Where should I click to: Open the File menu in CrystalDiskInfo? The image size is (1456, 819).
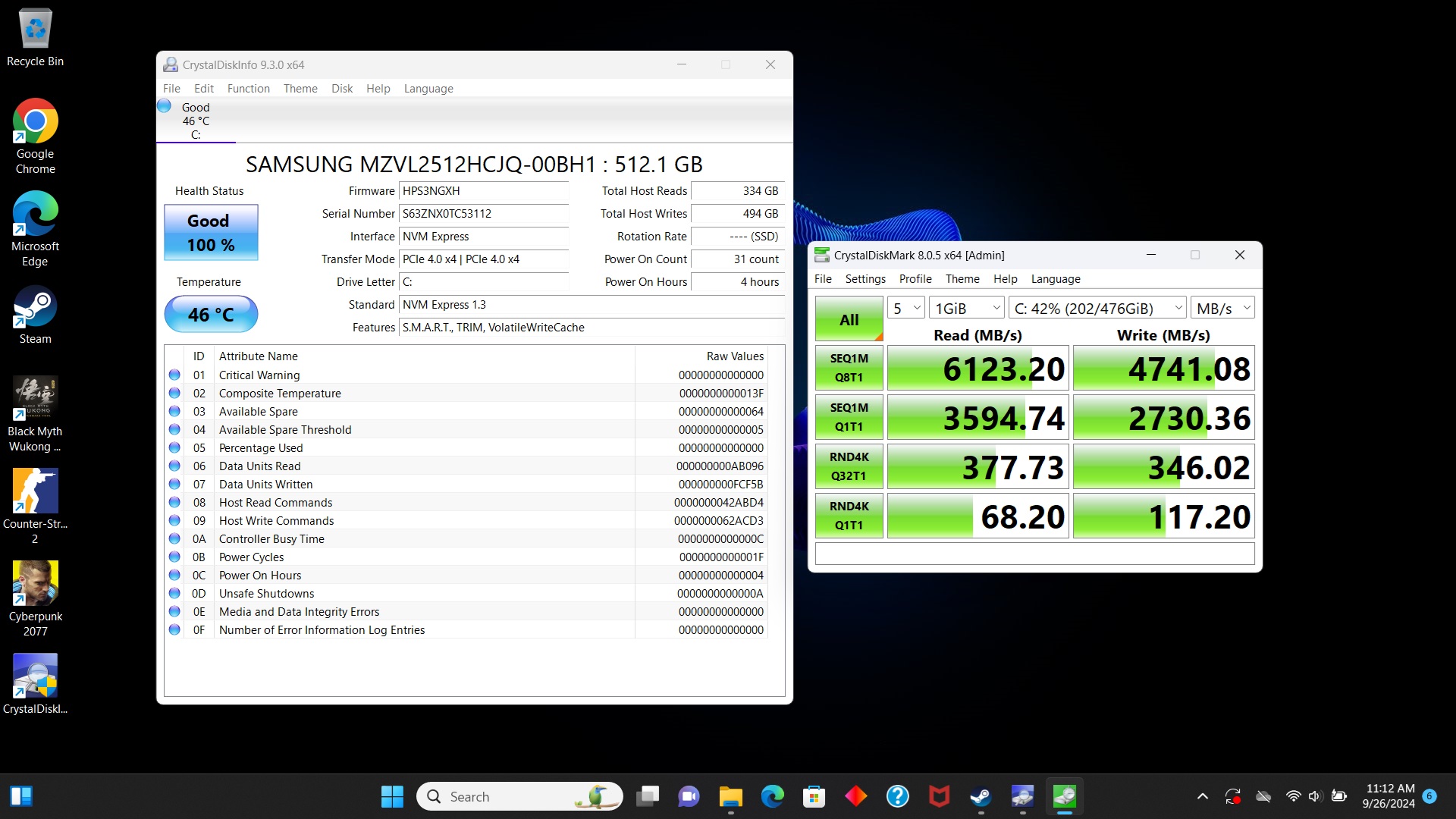(x=171, y=89)
